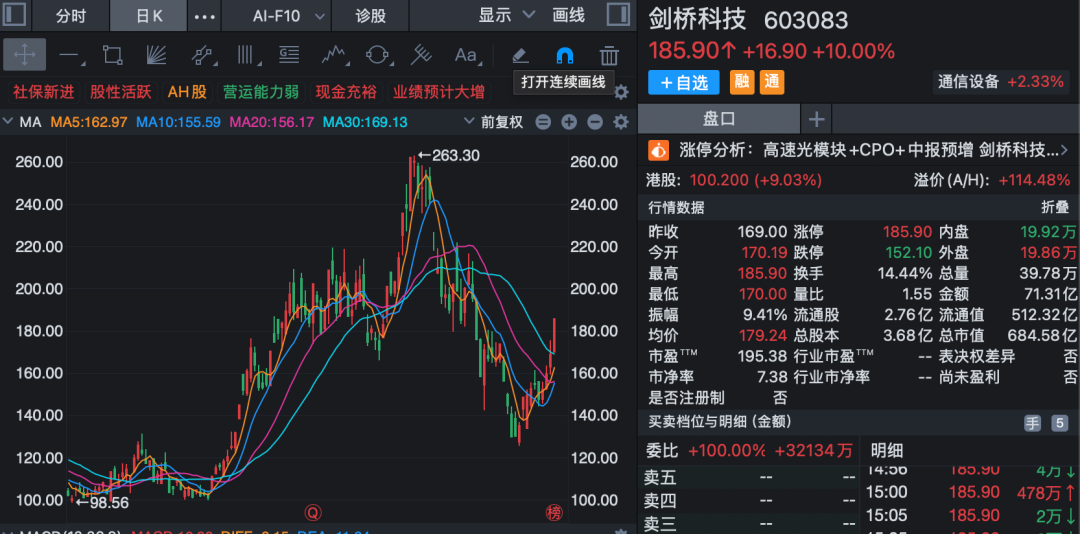The image size is (1080, 534).
Task: Click the AH股 tag
Action: pos(187,92)
